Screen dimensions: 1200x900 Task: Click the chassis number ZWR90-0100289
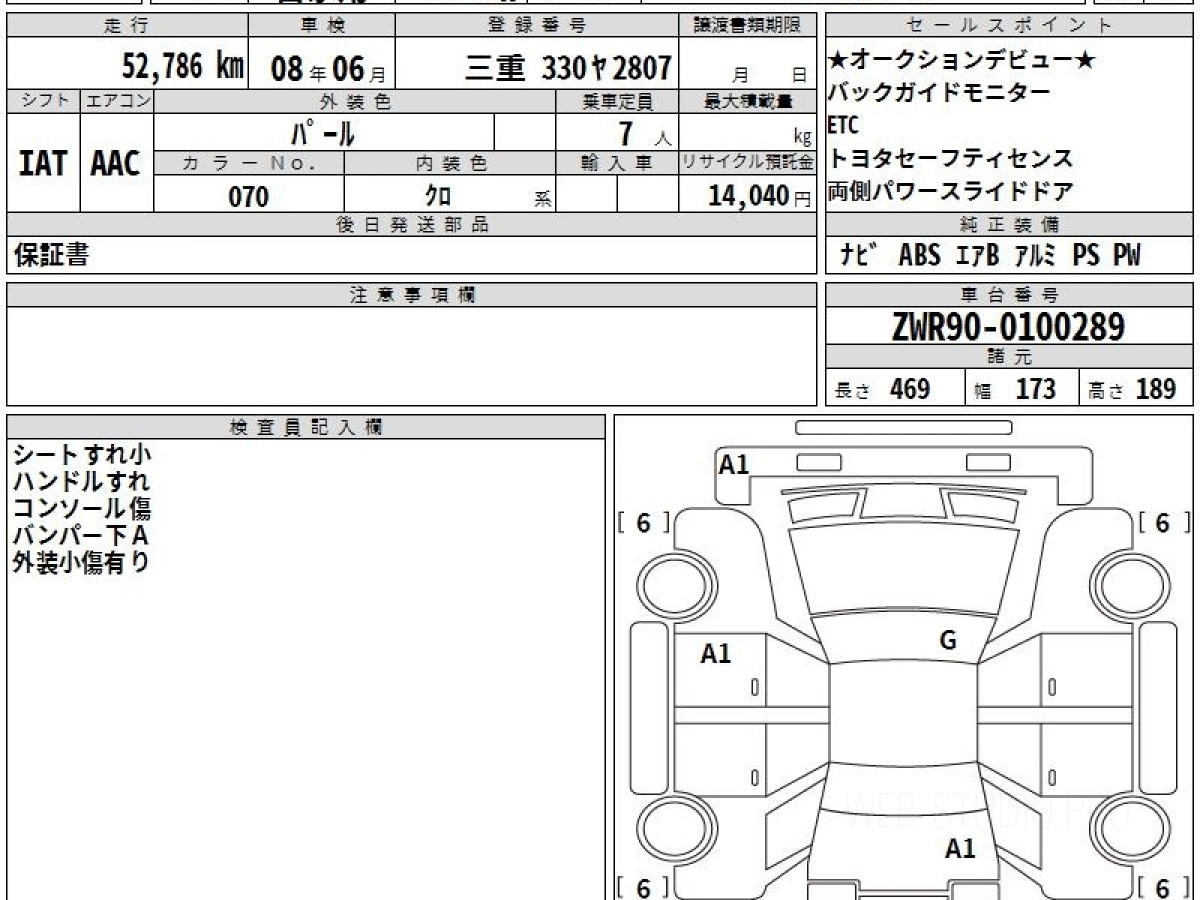coord(1008,326)
